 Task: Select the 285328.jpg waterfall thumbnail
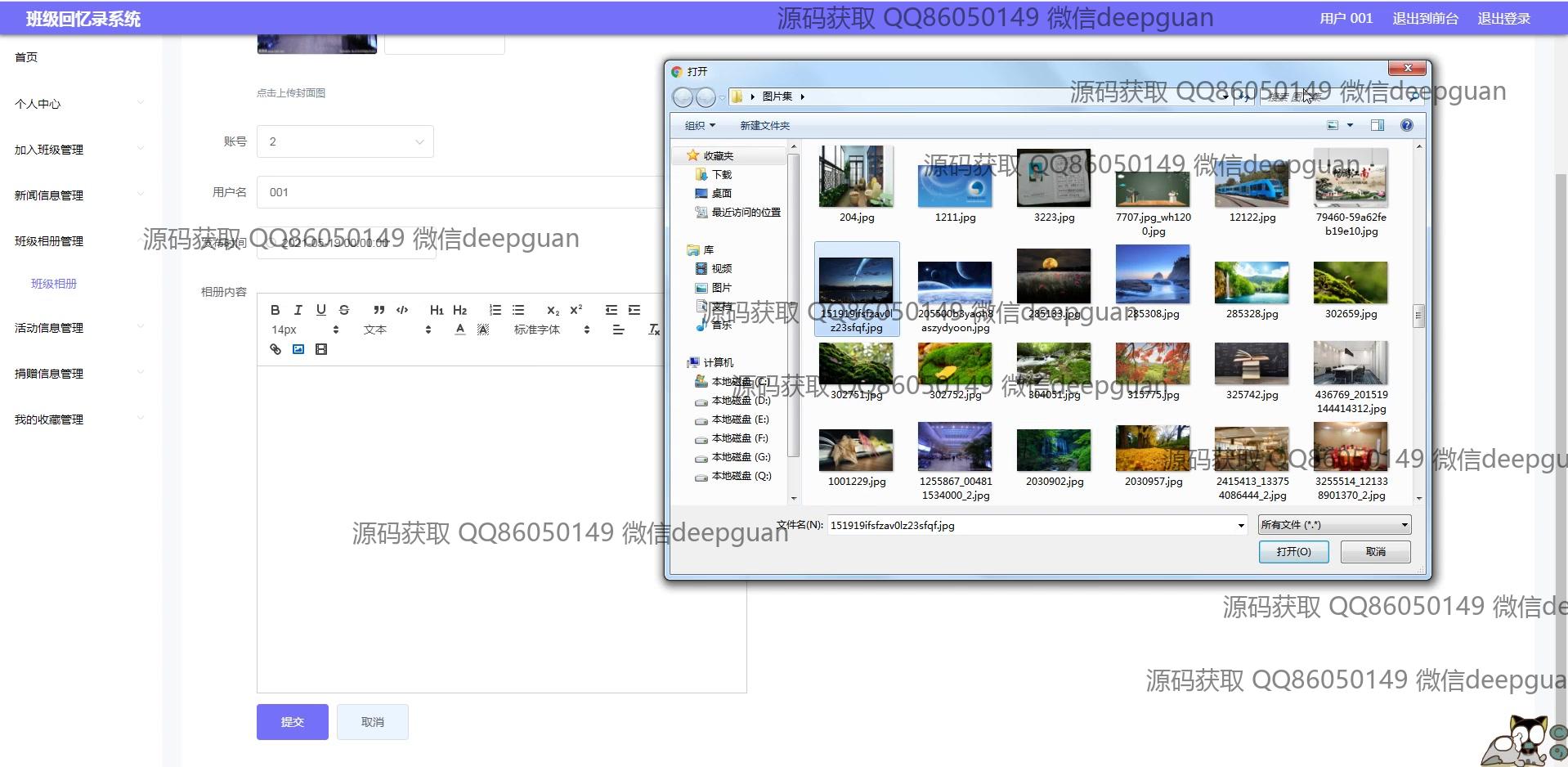tap(1252, 283)
